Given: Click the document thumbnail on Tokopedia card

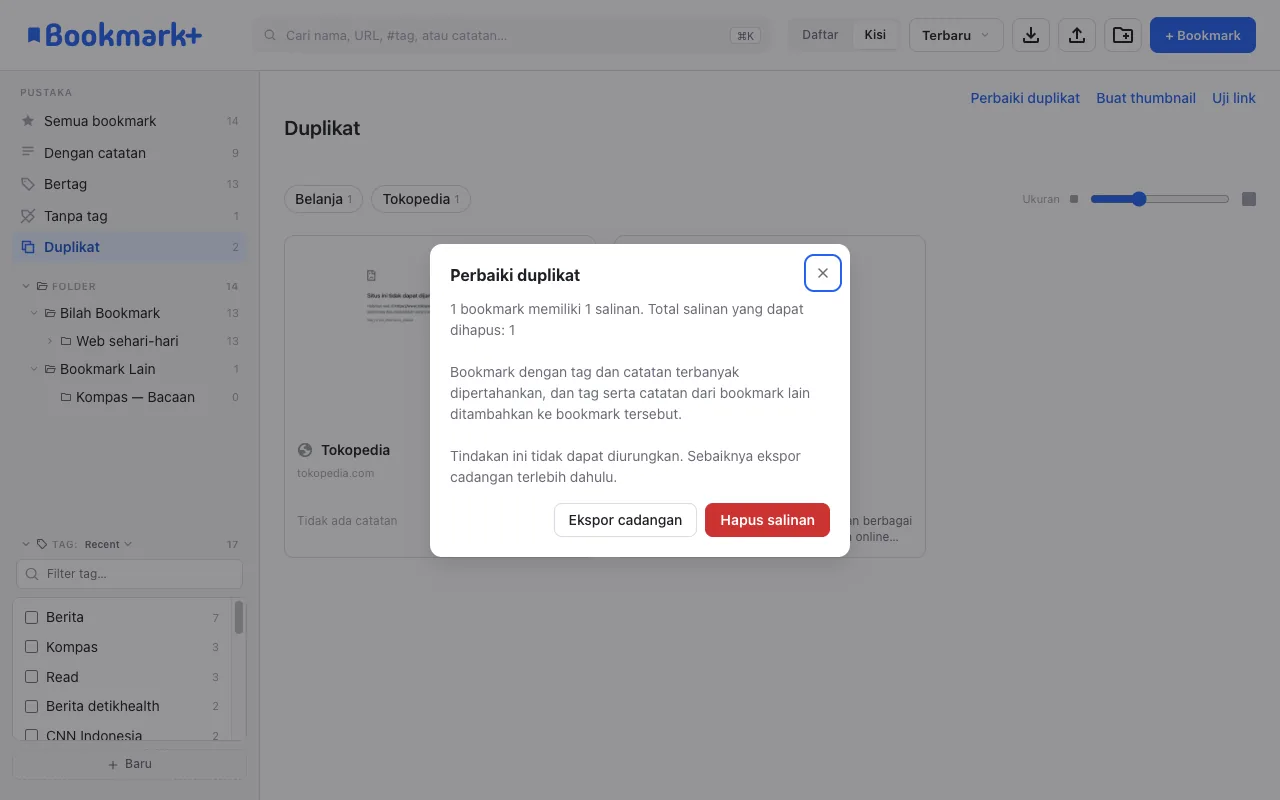Looking at the screenshot, I should pyautogui.click(x=372, y=275).
